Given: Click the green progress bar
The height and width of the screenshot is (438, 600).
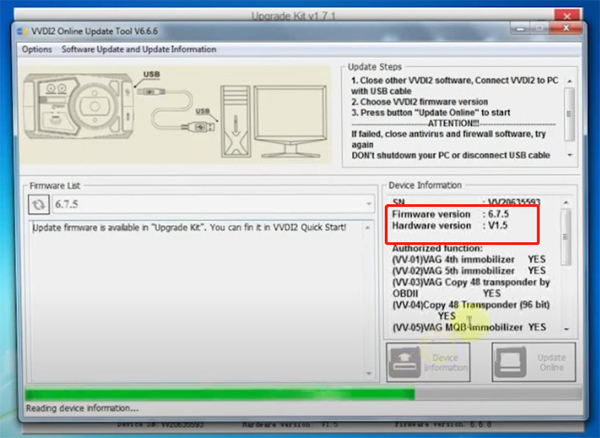Looking at the screenshot, I should [x=303, y=394].
